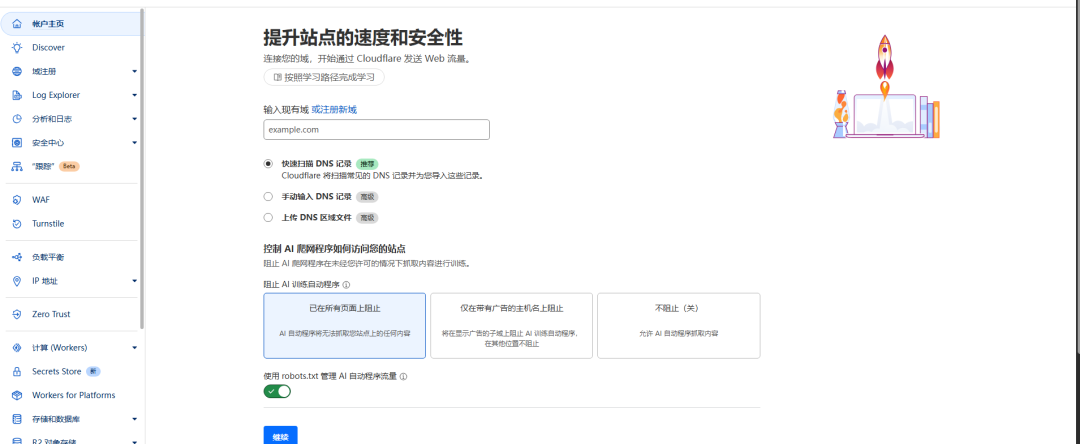This screenshot has width=1080, height=444.
Task: Expand the Log Explorer sidebar arrow
Action: coord(134,95)
